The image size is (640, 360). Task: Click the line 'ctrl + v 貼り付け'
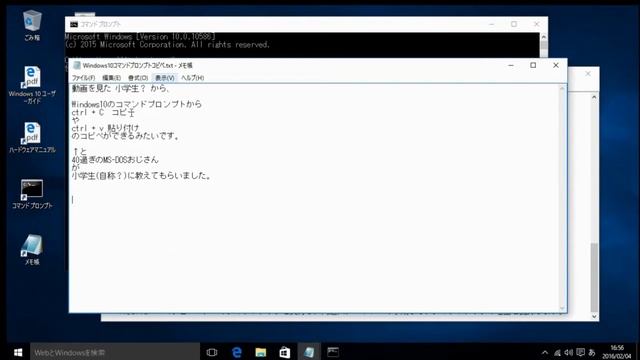[x=105, y=128]
